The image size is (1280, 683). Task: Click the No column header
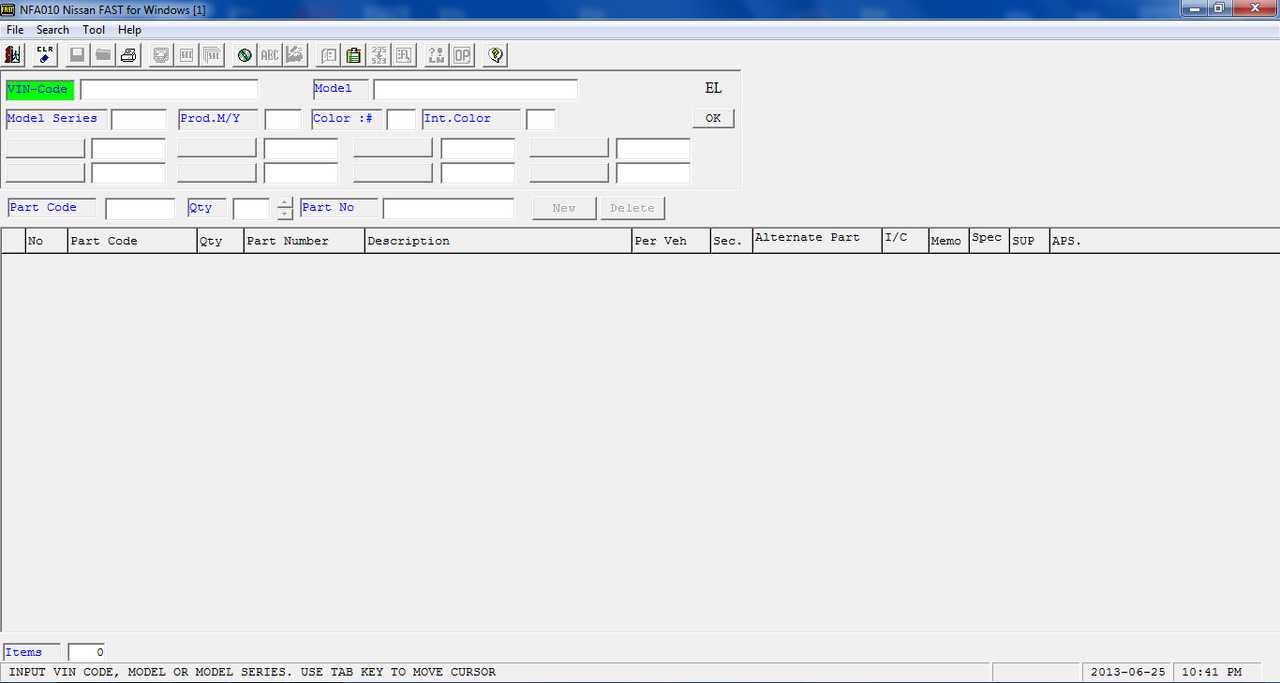pos(46,241)
